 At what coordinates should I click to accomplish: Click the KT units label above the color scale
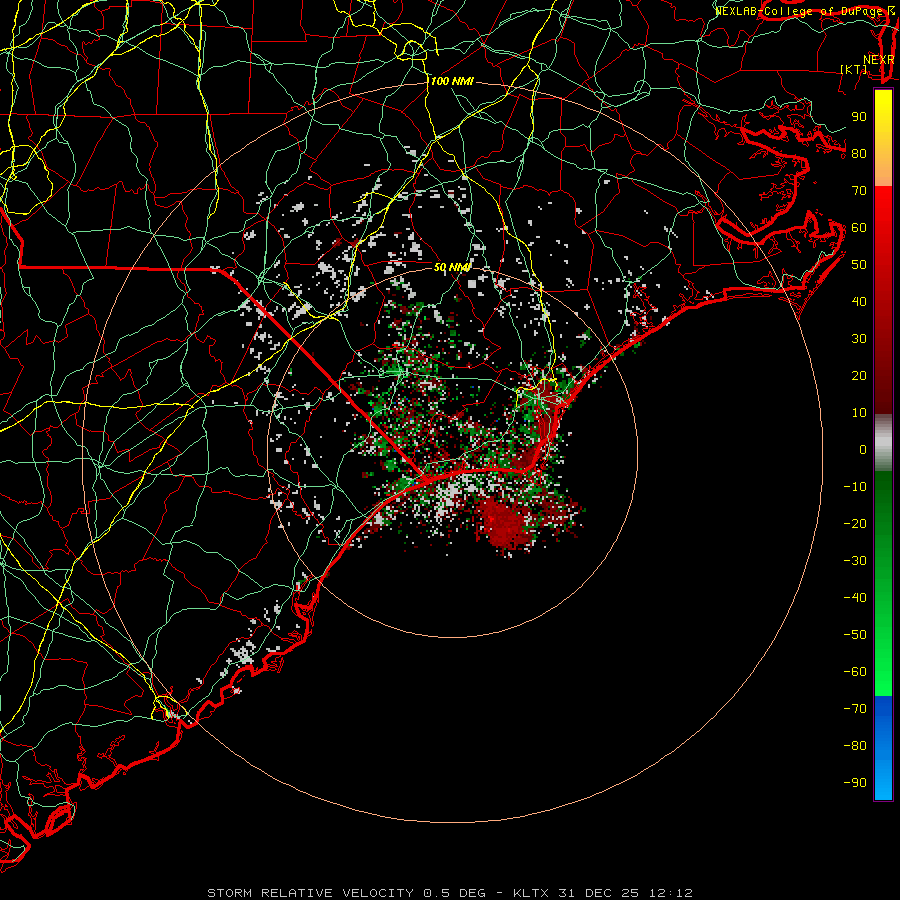854,69
